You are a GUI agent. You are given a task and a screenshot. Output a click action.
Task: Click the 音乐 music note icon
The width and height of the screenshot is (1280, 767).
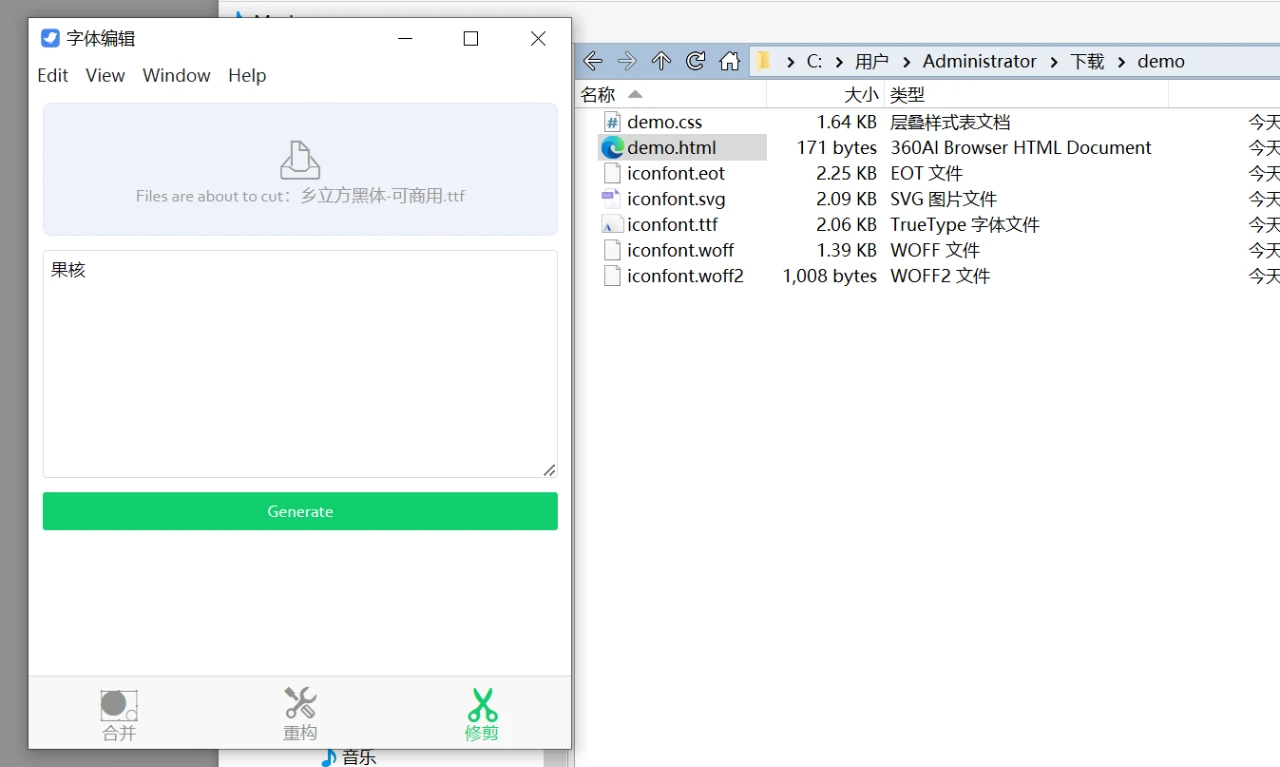(329, 757)
